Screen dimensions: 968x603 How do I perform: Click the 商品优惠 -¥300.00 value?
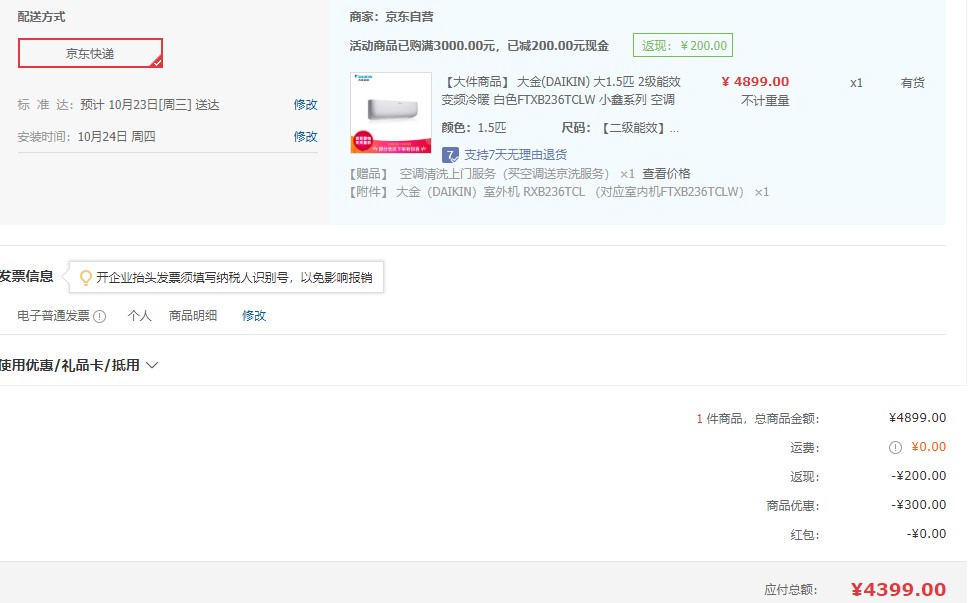[919, 505]
